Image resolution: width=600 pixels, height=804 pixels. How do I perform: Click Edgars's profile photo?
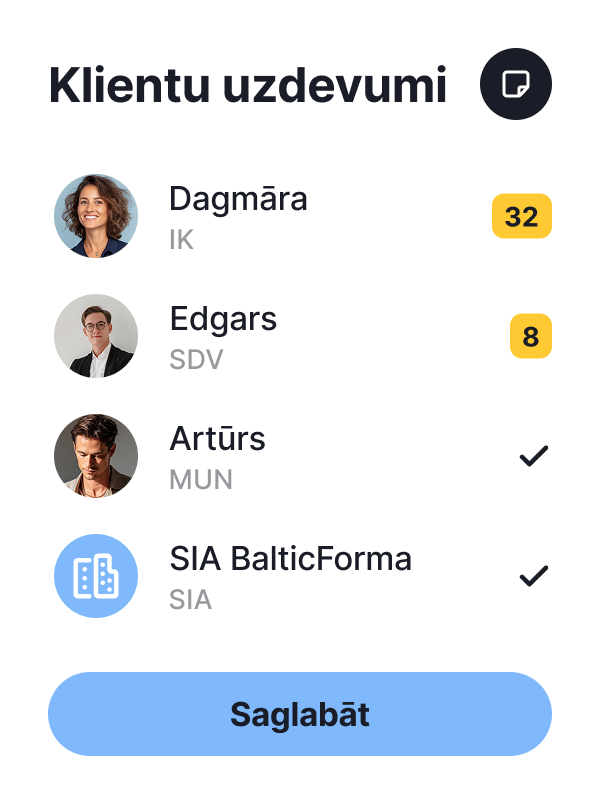click(96, 336)
